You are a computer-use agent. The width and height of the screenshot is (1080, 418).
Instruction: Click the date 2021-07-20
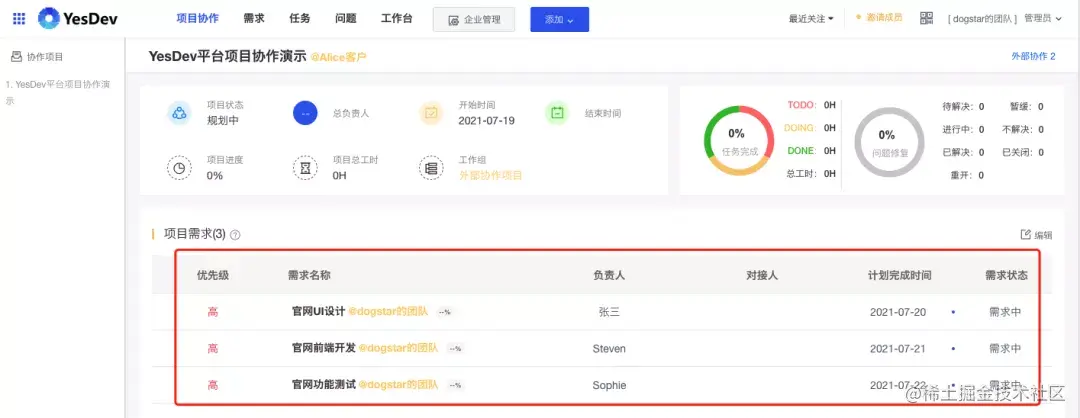898,312
